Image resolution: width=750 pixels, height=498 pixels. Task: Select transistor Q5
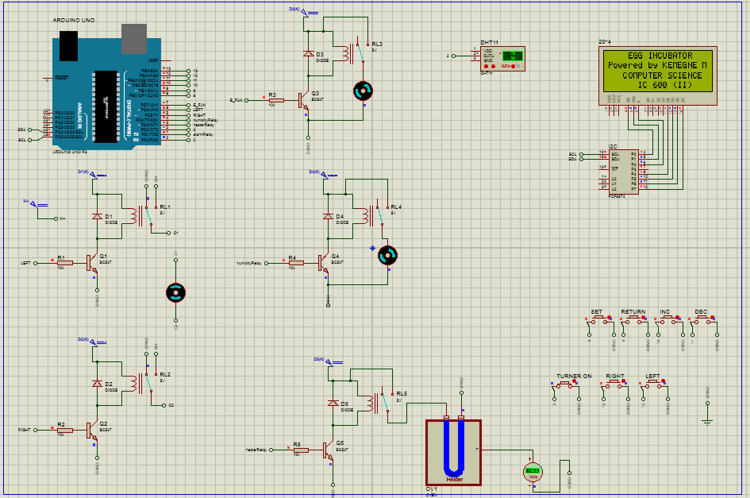329,450
